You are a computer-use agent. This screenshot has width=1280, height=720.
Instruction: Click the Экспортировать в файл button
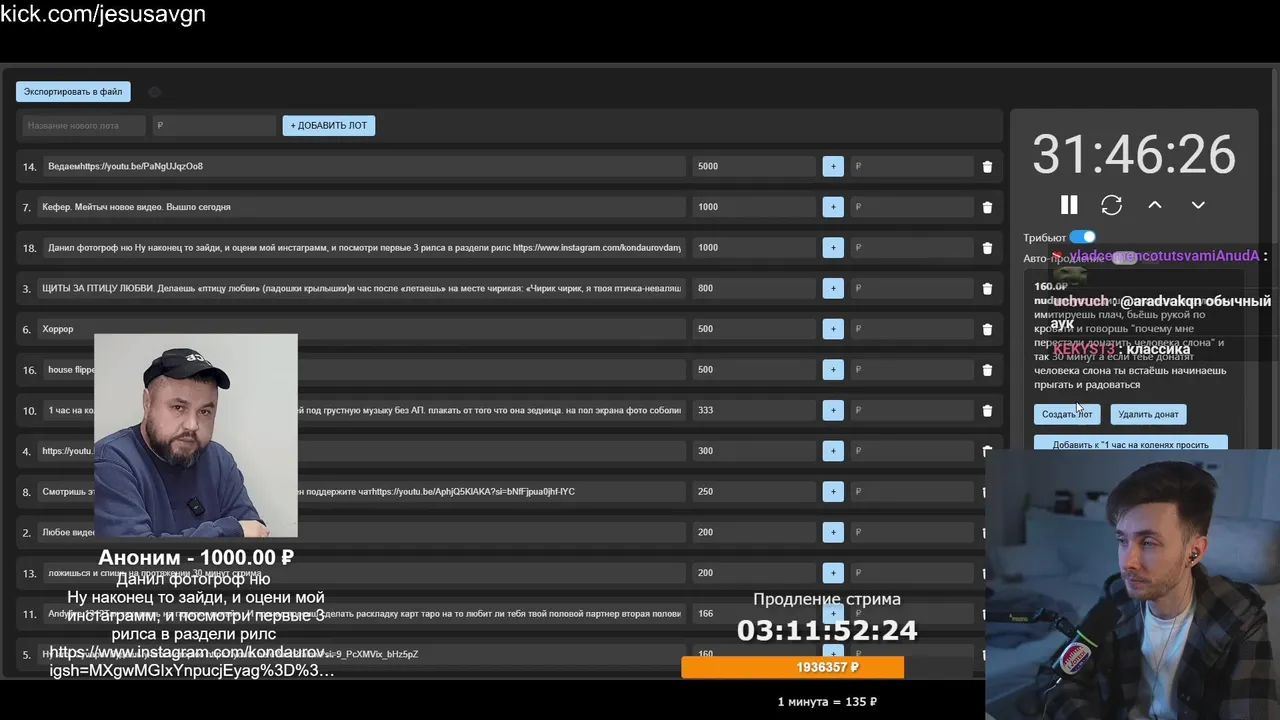click(73, 92)
